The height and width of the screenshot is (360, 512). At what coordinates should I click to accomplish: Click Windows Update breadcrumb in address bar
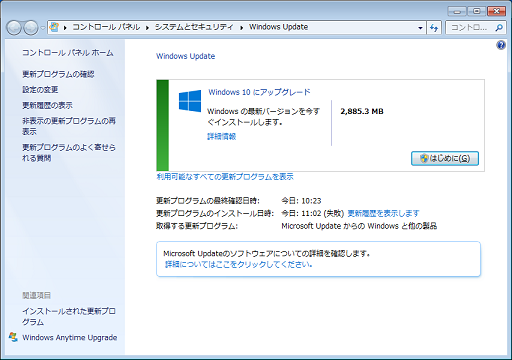[278, 27]
